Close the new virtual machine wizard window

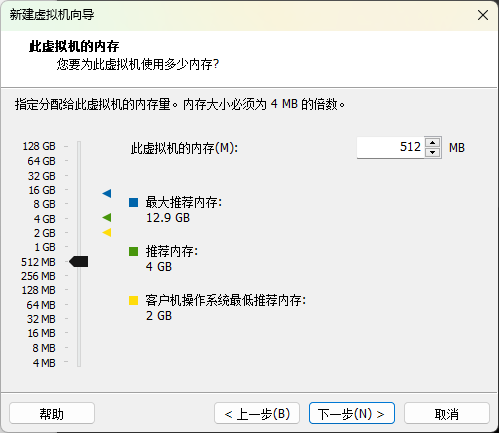click(483, 15)
